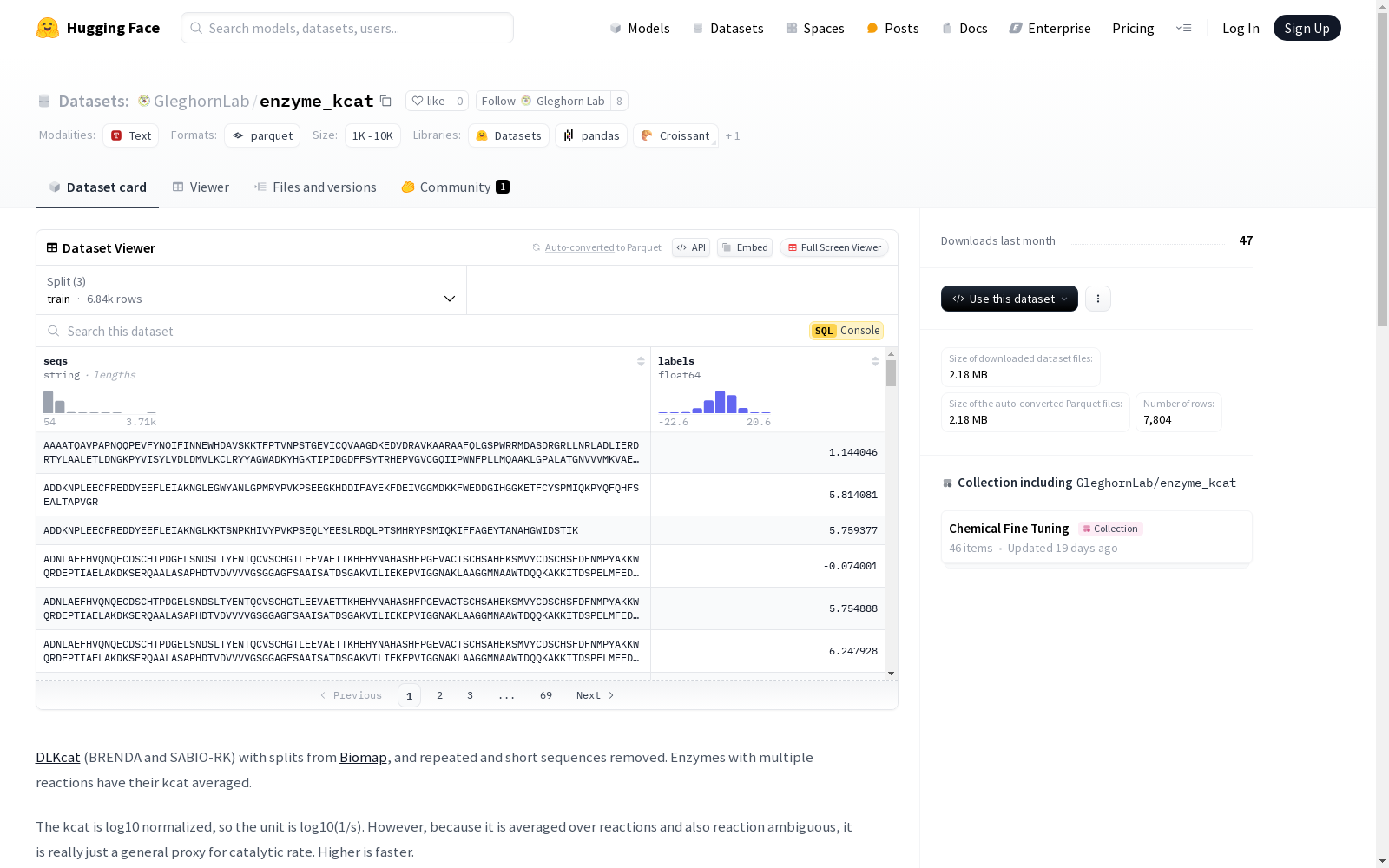1389x868 pixels.
Task: Open the SQL Console
Action: [x=846, y=331]
